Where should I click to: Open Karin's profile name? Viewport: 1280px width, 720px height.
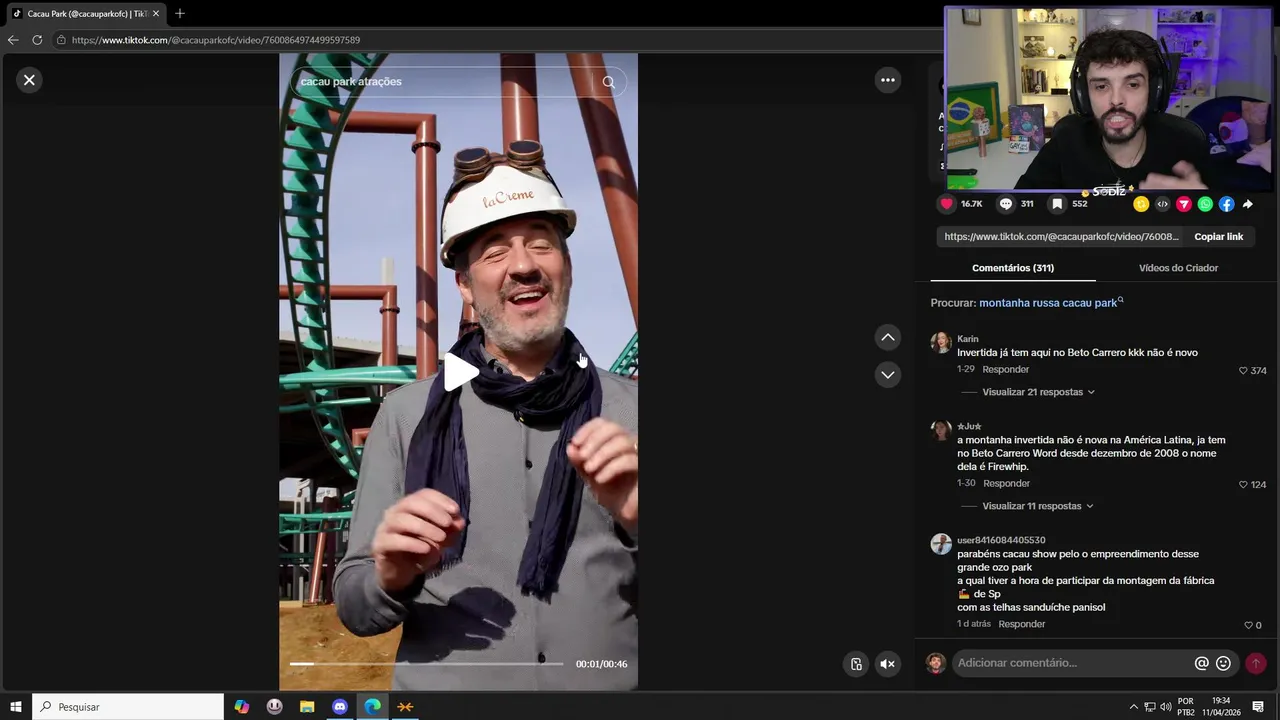point(968,339)
